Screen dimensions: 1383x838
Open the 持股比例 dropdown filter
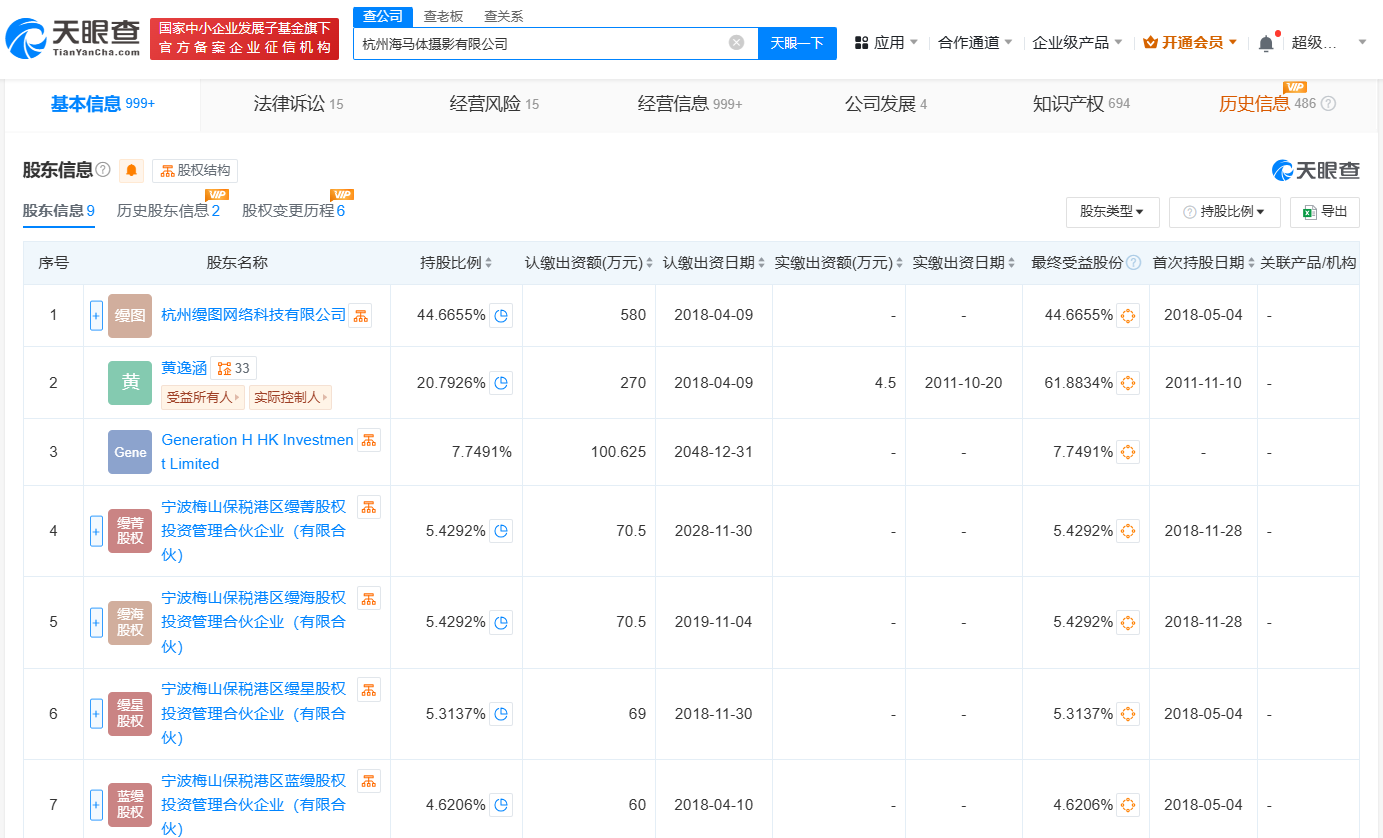point(1224,212)
